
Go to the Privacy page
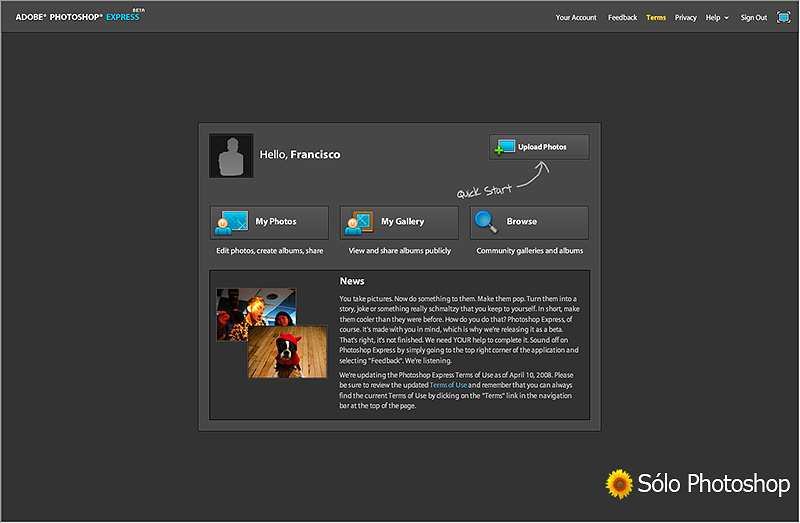(x=686, y=18)
